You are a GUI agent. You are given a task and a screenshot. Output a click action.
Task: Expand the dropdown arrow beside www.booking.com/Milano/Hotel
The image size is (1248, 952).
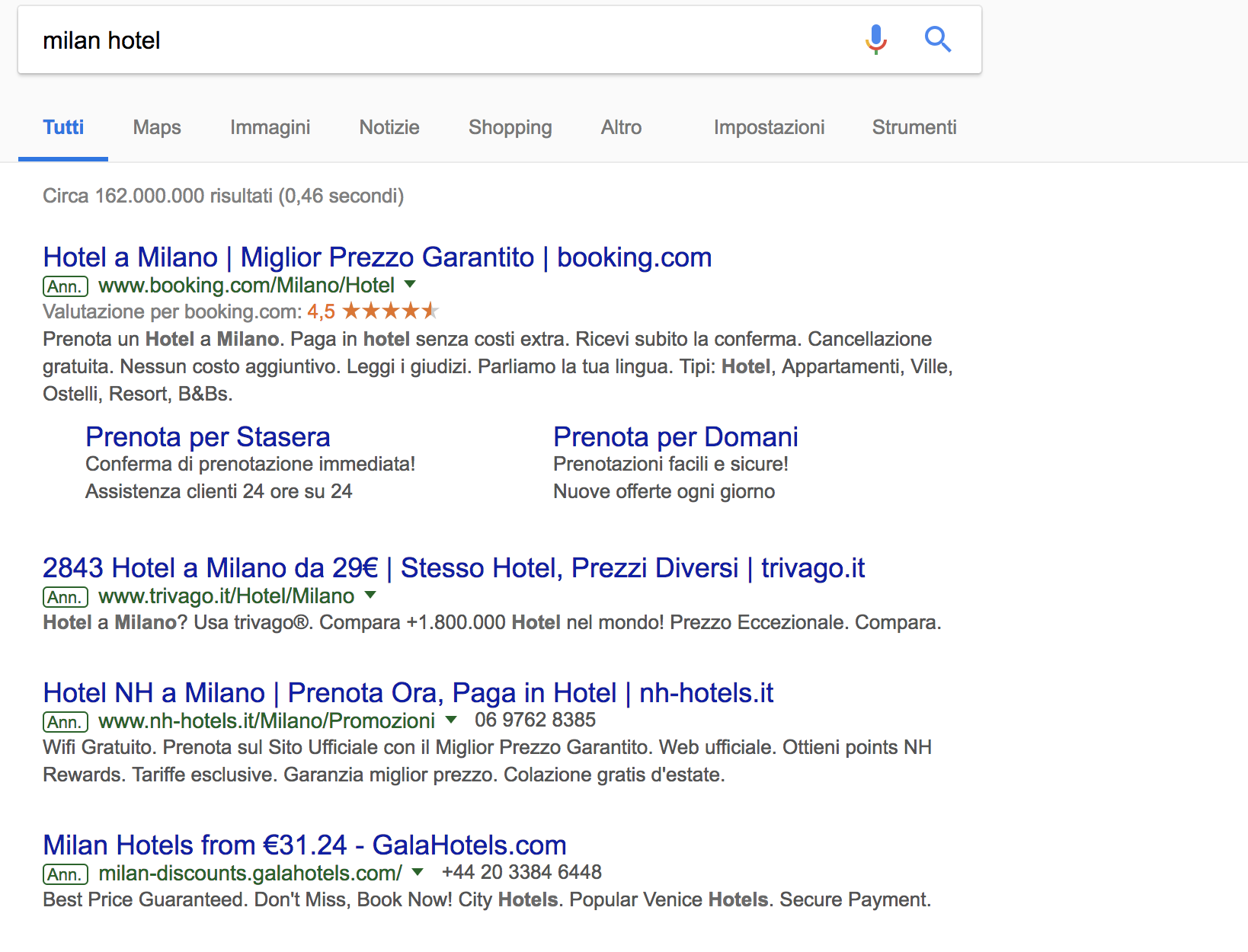[410, 284]
